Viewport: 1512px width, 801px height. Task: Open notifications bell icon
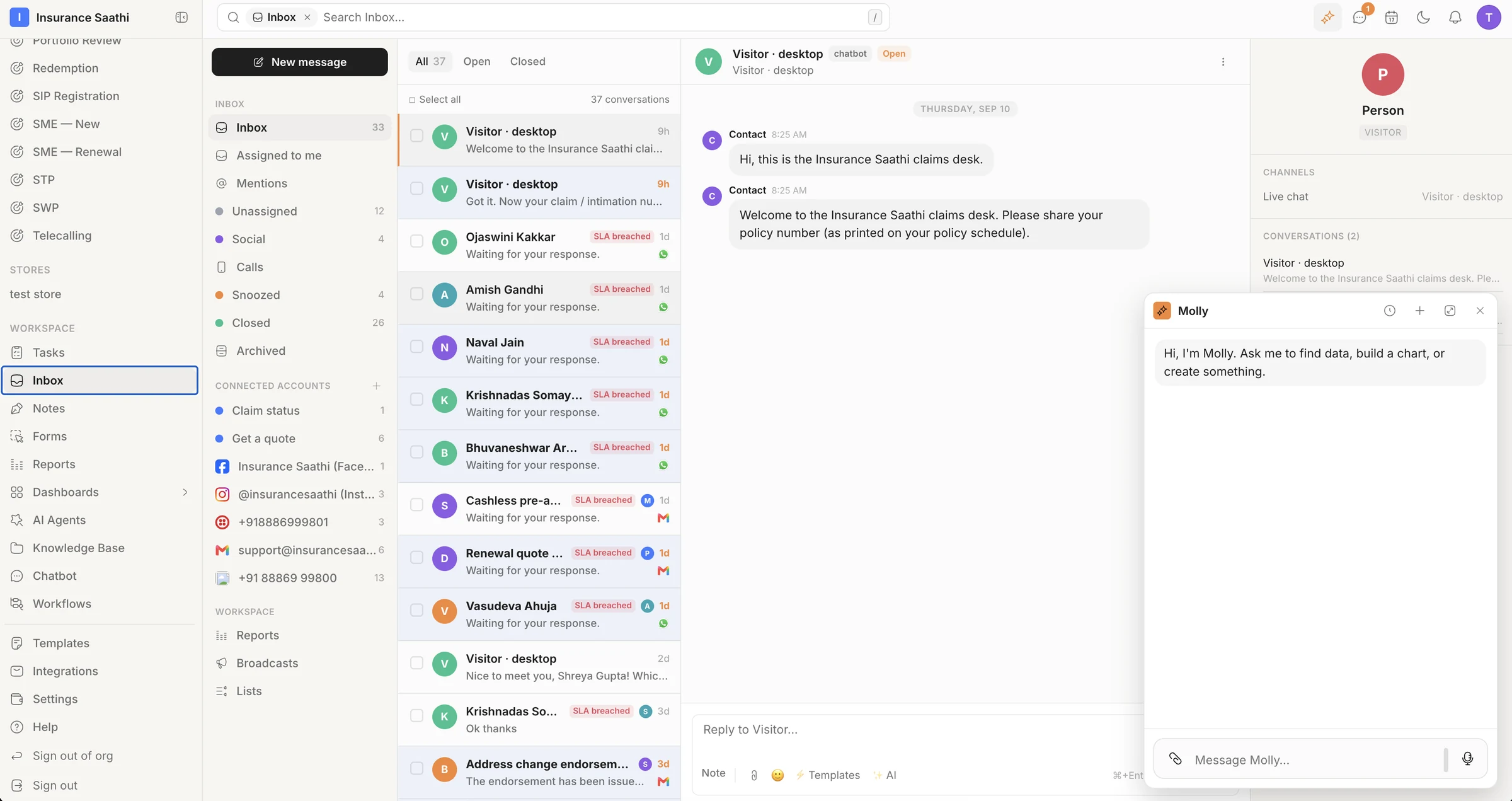pyautogui.click(x=1455, y=18)
